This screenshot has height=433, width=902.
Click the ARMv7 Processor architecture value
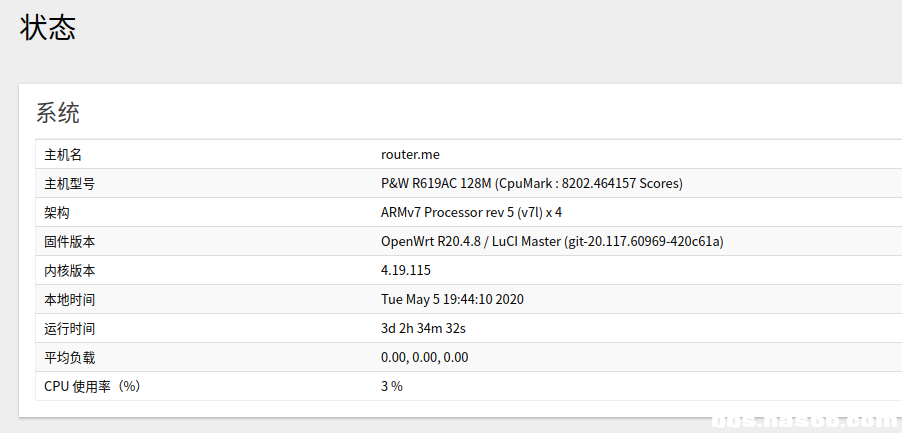pos(471,213)
